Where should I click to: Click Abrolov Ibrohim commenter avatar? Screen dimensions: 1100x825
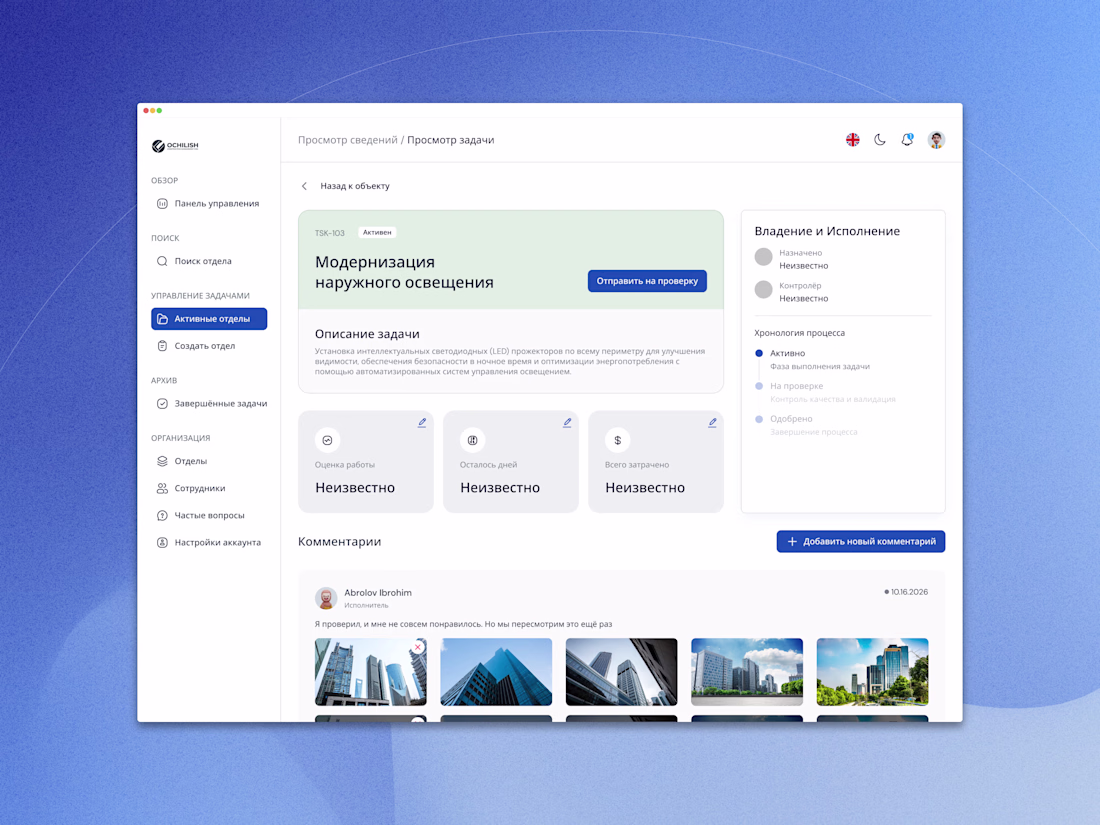(326, 598)
